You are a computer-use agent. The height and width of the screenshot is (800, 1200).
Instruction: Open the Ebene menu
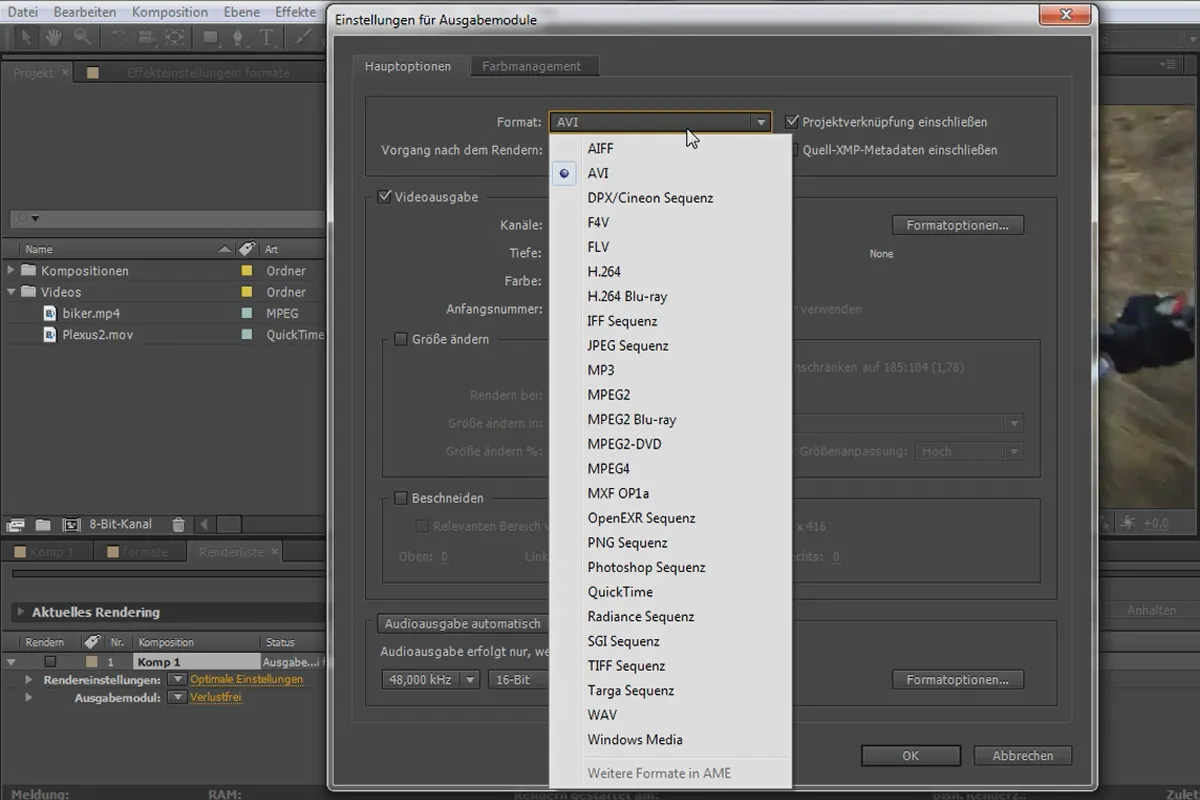point(242,12)
